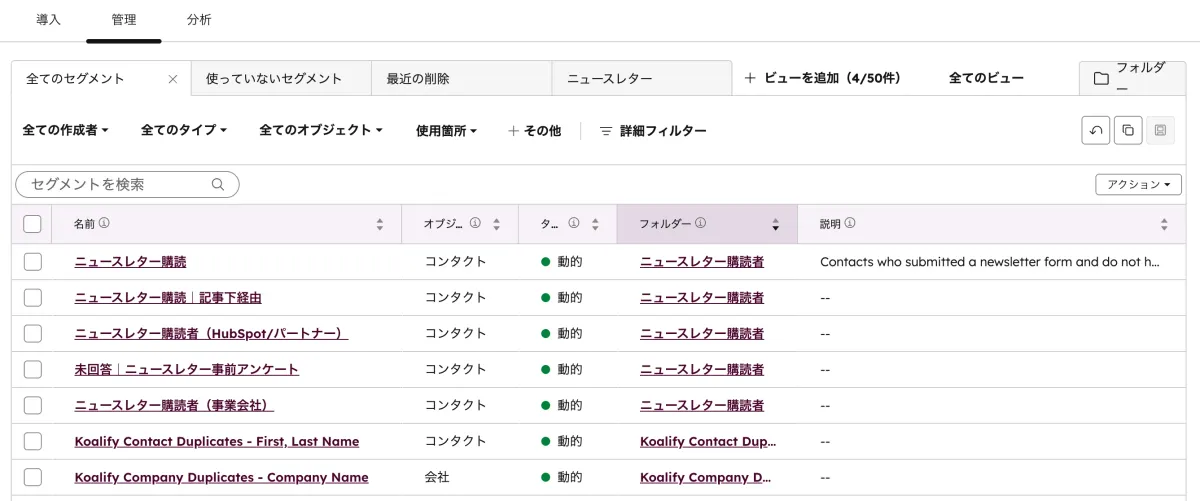Click the save view floppy disk icon
The image size is (1200, 501).
(x=1160, y=130)
